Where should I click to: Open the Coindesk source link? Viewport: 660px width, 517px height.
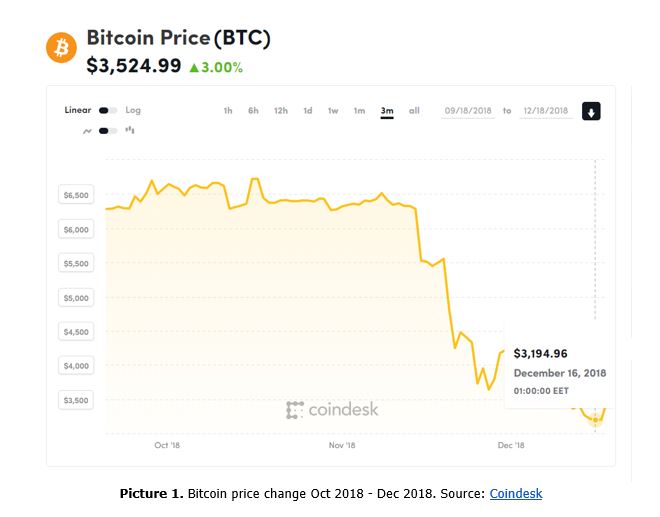(516, 493)
